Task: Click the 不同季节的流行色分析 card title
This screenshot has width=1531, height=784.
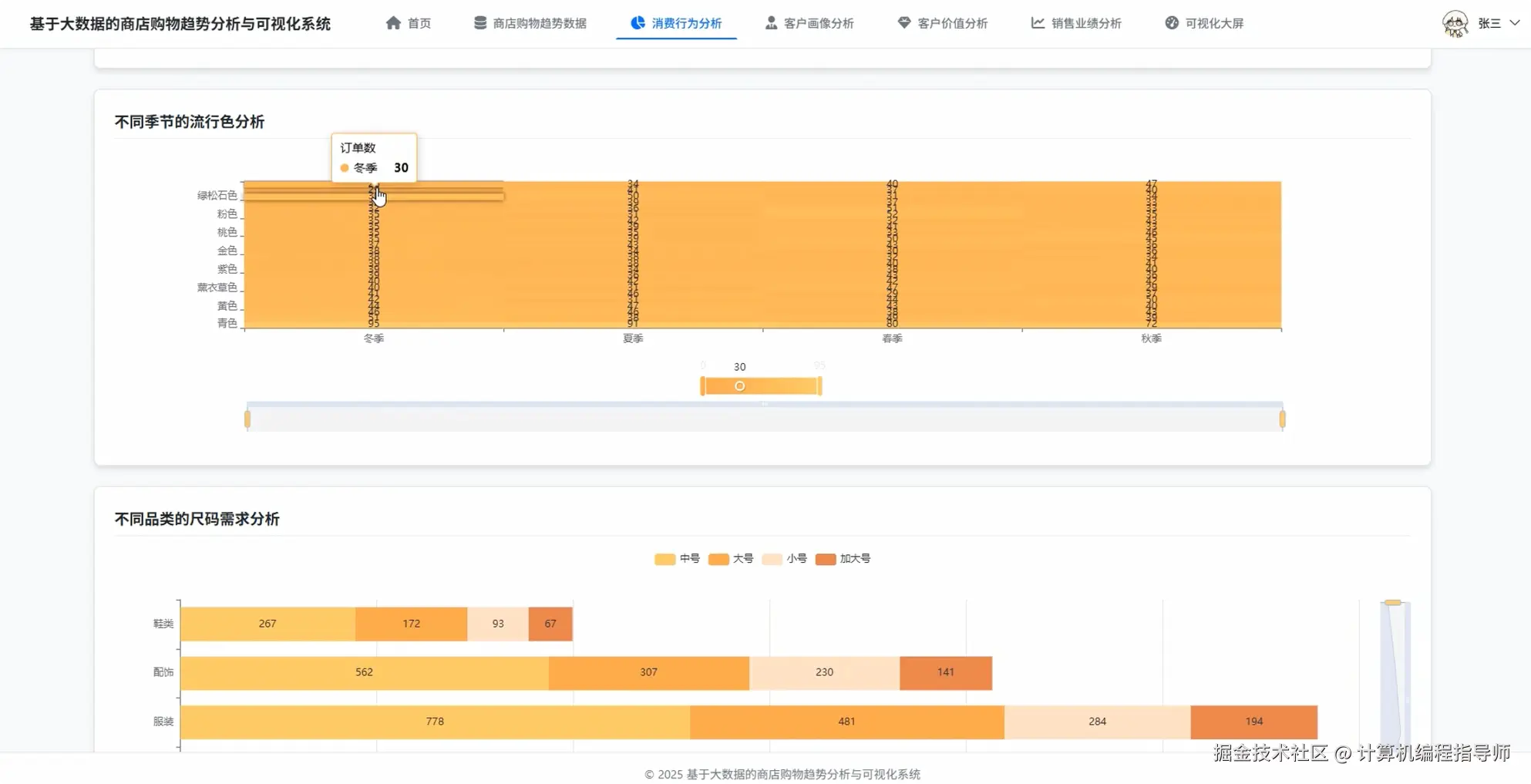Action: tap(190, 122)
